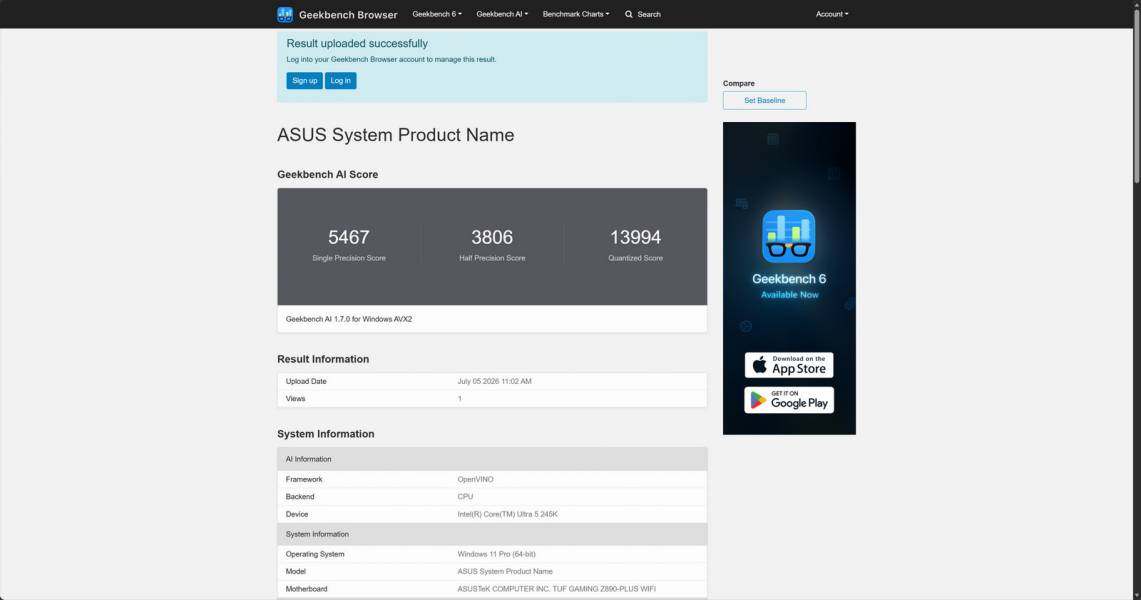Open the Geekbench AI dropdown menu
Viewport: 1141px width, 600px height.
502,15
